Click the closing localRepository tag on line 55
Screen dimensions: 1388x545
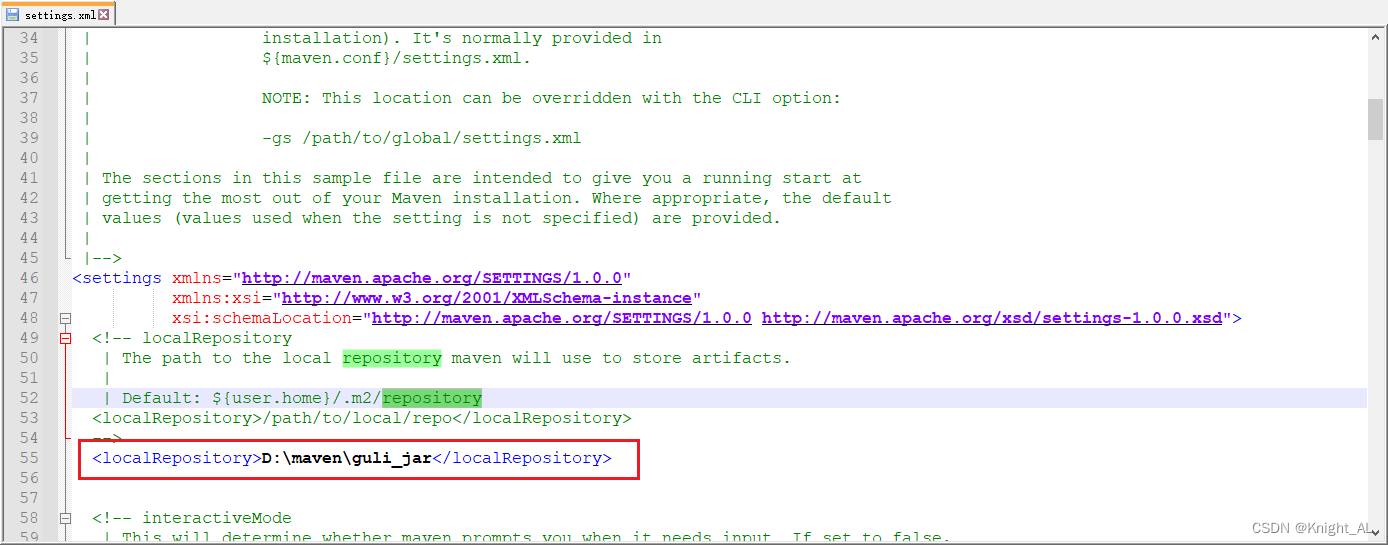pyautogui.click(x=522, y=458)
